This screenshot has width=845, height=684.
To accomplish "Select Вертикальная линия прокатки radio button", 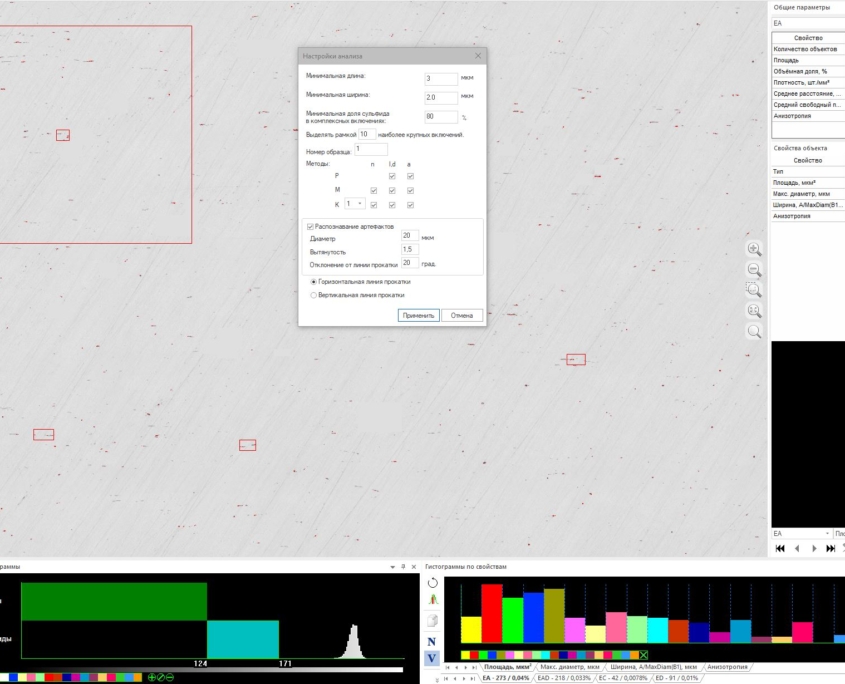I will [313, 295].
